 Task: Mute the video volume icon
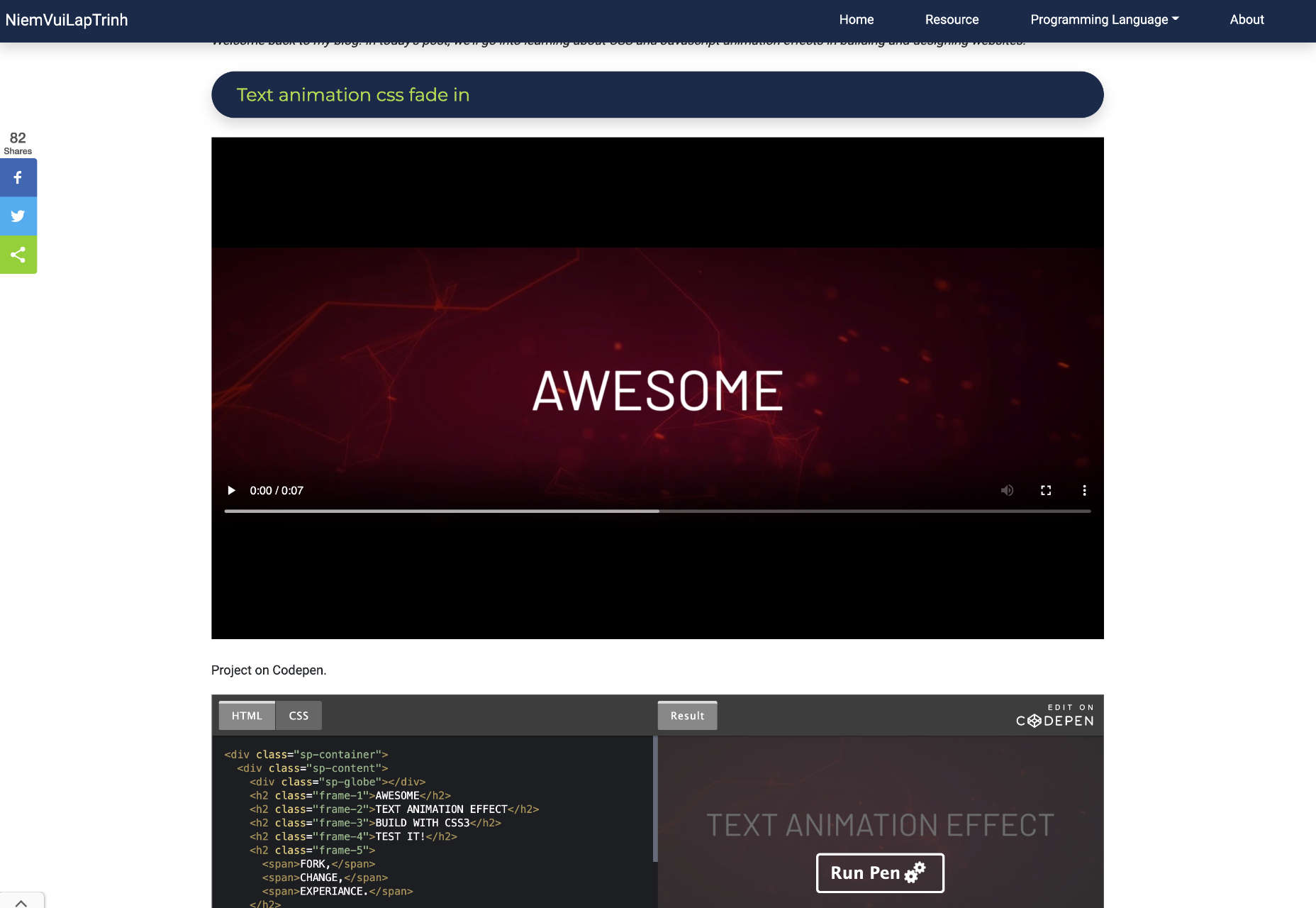pyautogui.click(x=1007, y=490)
